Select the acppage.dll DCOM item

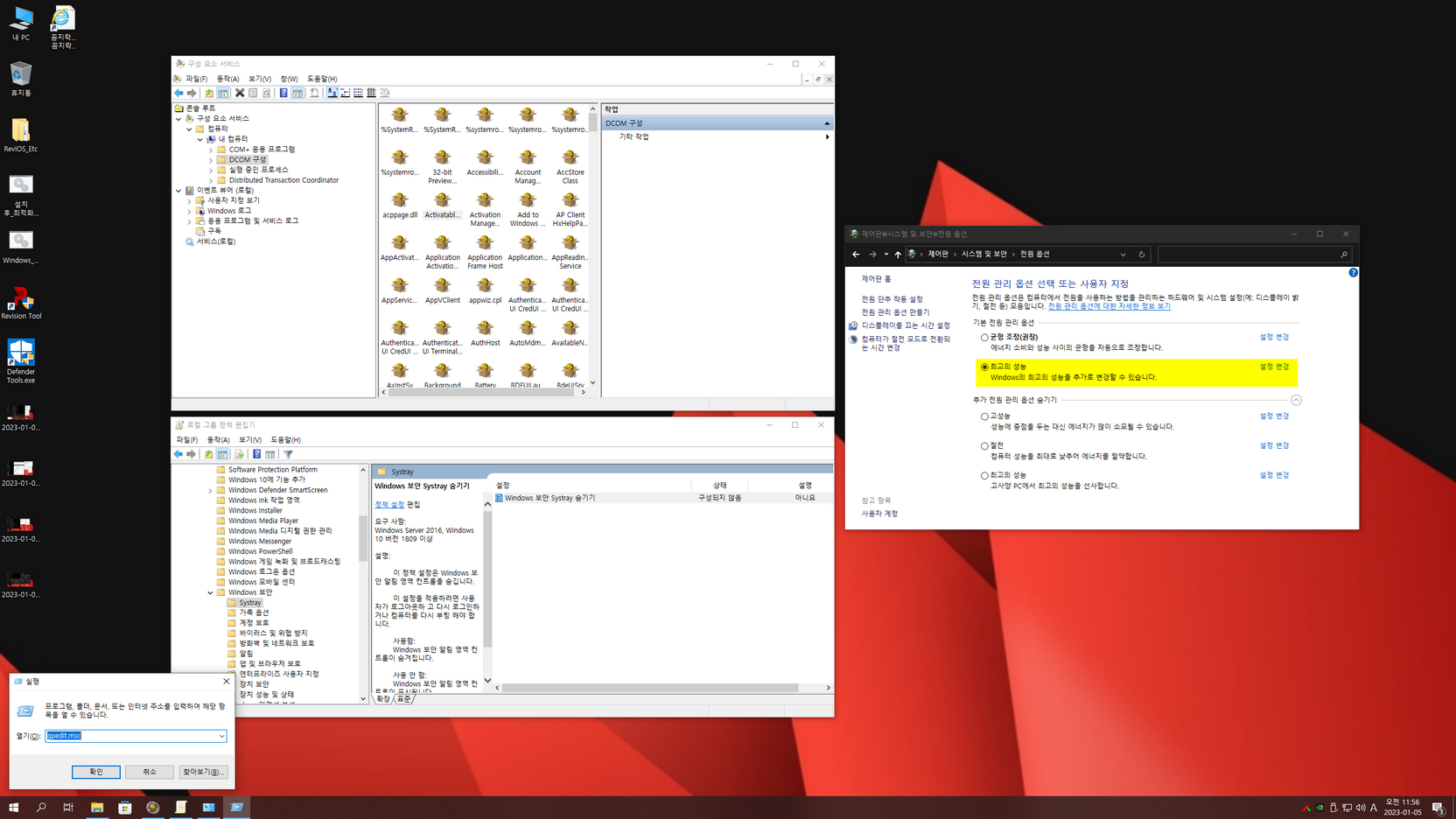400,206
